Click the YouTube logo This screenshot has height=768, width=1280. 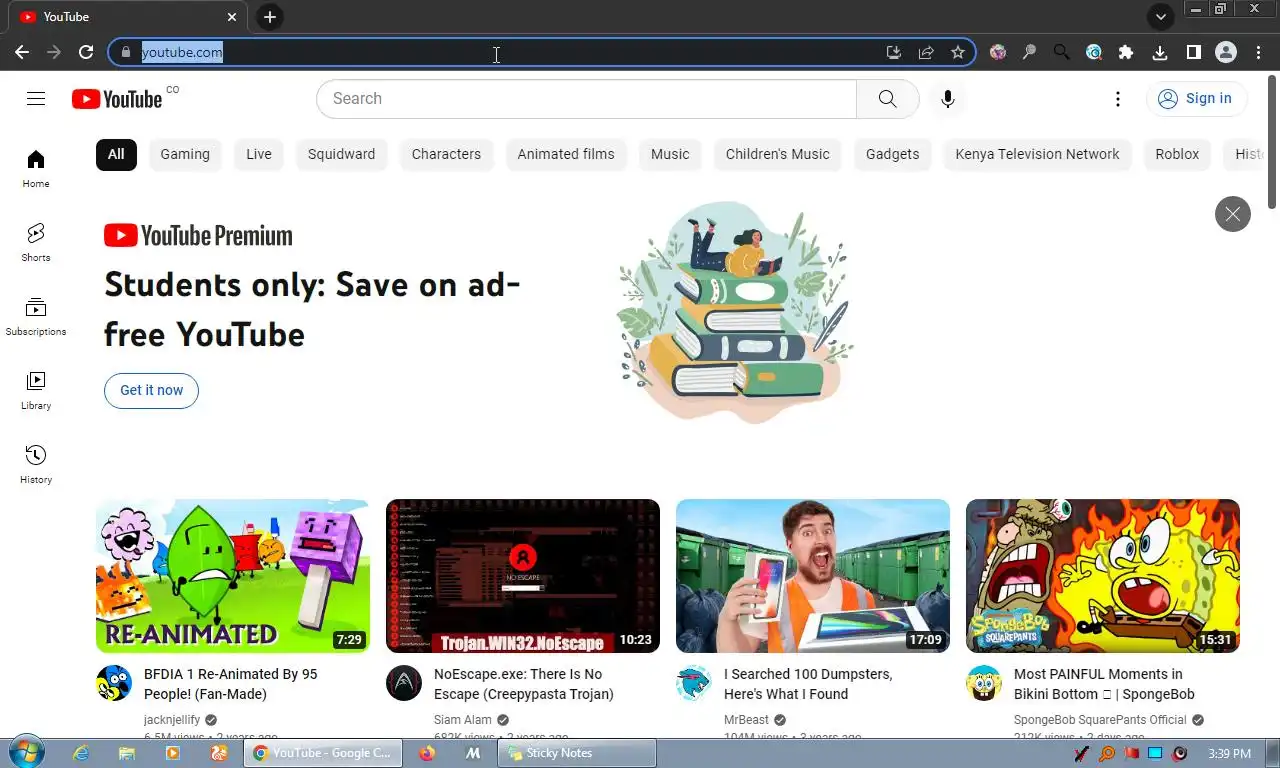117,98
